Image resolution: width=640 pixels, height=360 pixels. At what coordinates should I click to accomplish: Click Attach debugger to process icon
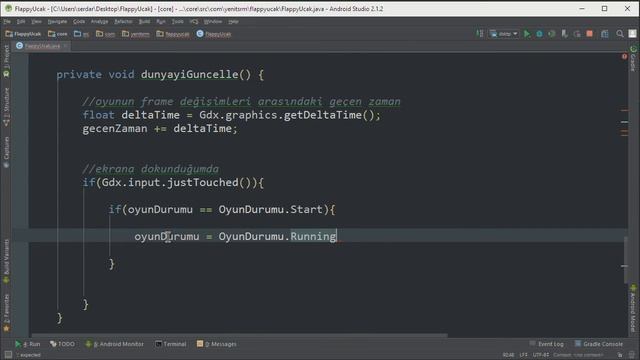[564, 34]
